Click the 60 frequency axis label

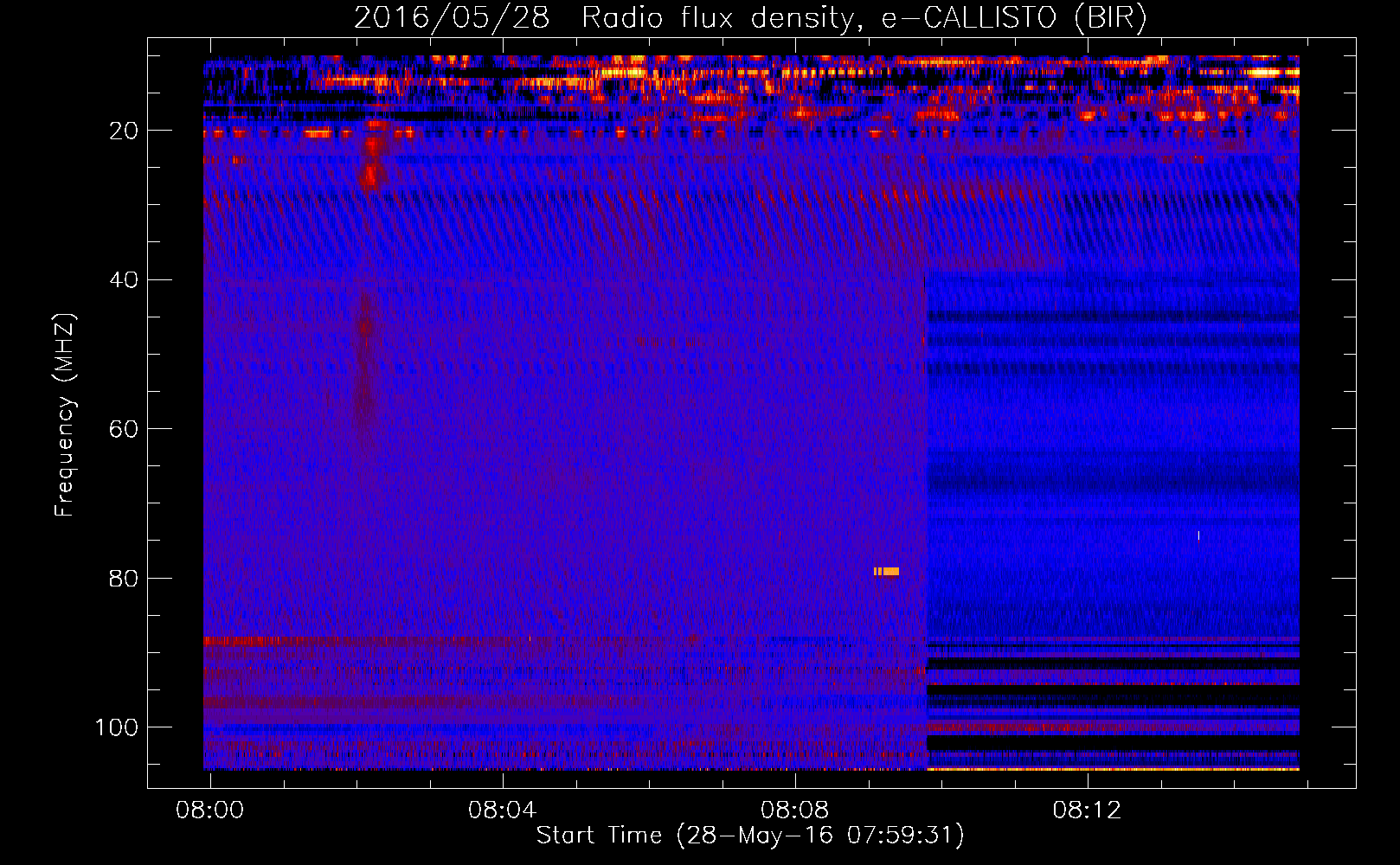[x=125, y=429]
